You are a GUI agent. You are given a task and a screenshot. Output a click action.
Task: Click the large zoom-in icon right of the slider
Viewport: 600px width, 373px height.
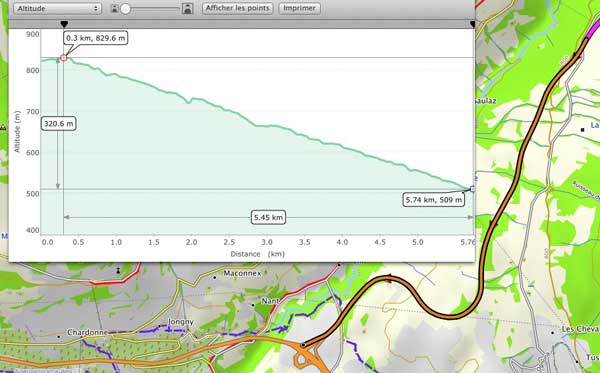click(x=187, y=8)
